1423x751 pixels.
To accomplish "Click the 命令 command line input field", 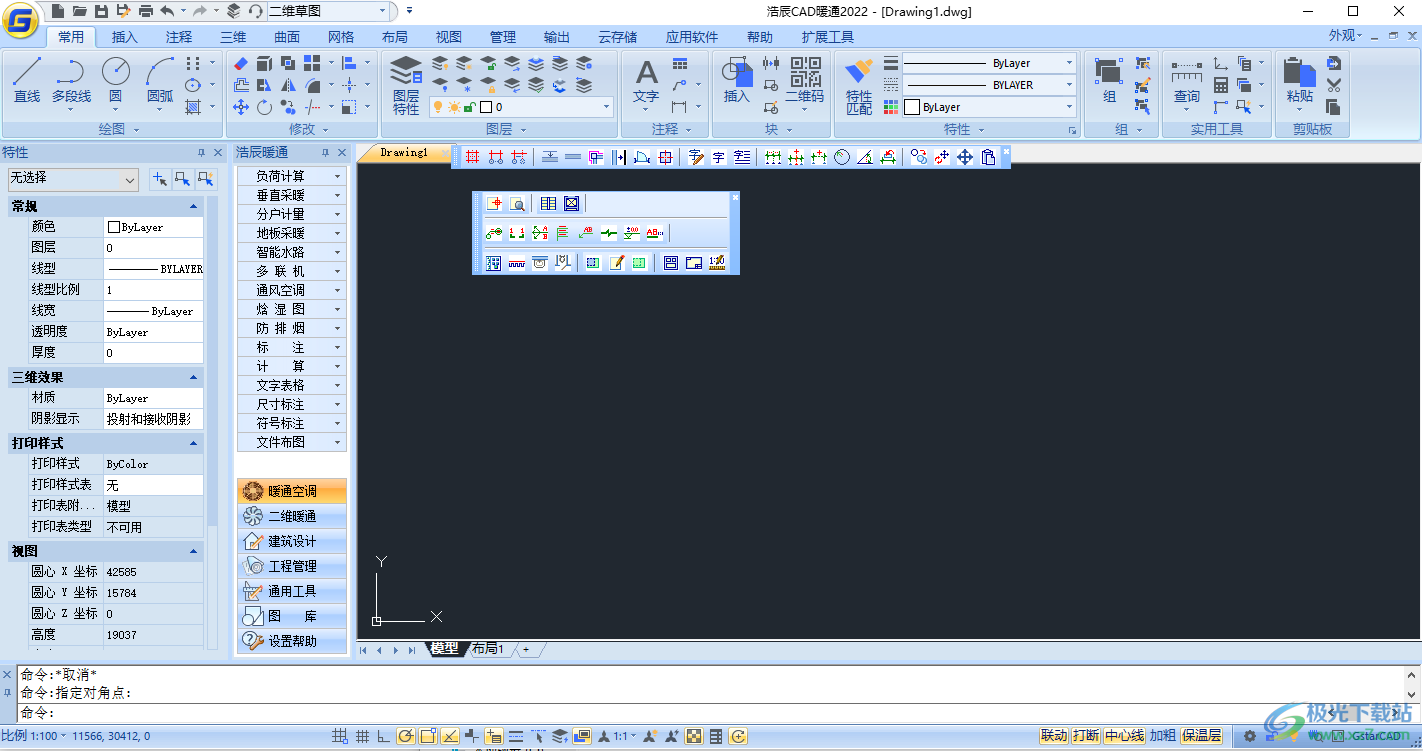I will pos(710,713).
